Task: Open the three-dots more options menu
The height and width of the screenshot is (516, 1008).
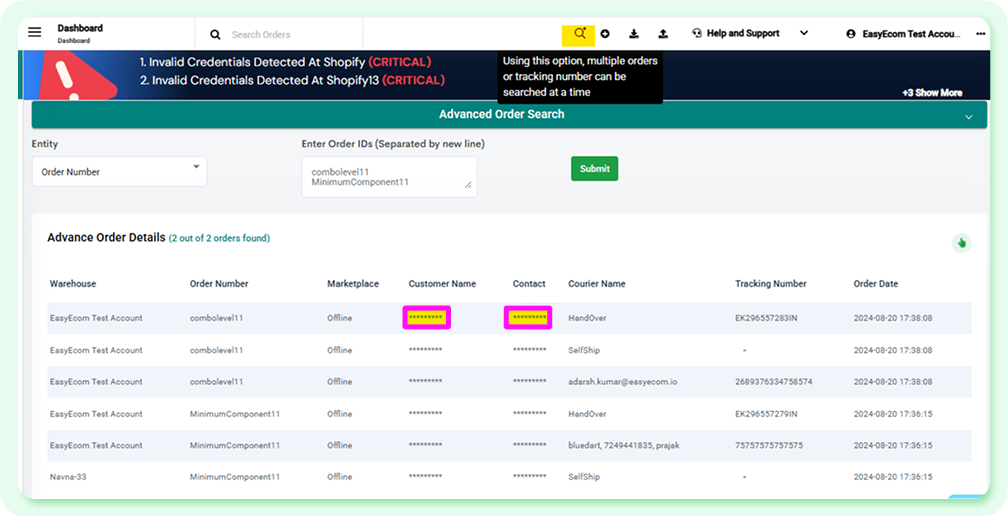Action: point(980,34)
